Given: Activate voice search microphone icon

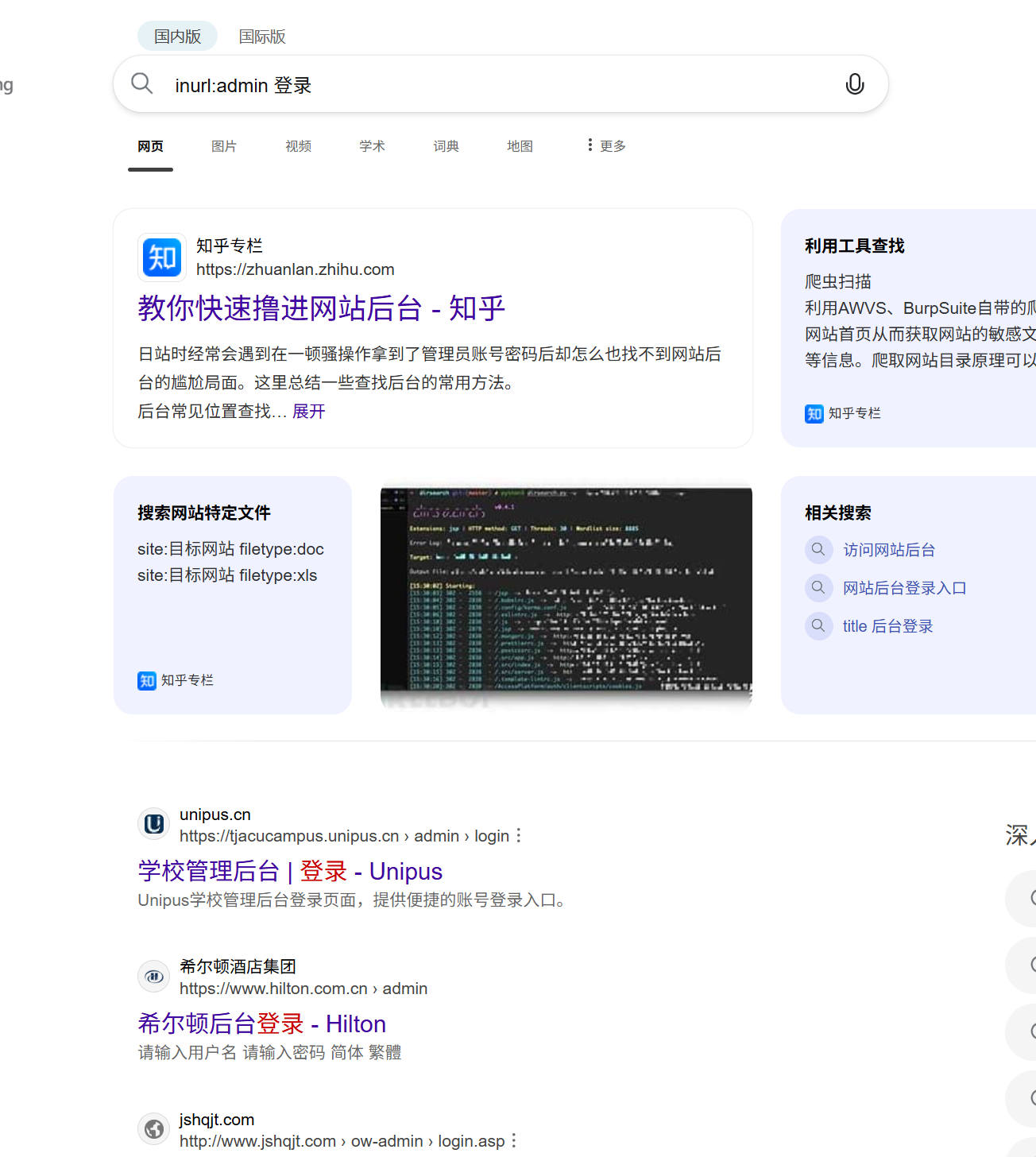Looking at the screenshot, I should tap(855, 84).
